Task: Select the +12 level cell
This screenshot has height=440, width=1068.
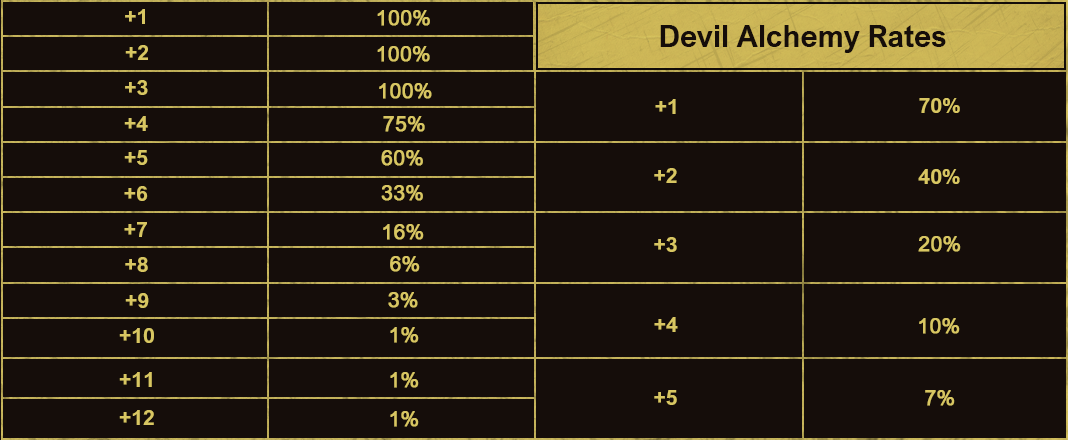Action: point(136,418)
